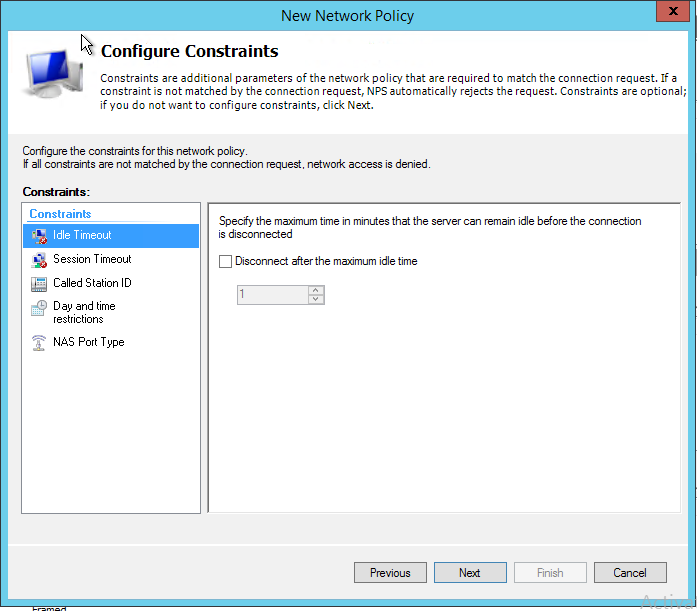Image resolution: width=697 pixels, height=611 pixels.
Task: Select Session Timeout constraint label
Action: [92, 259]
